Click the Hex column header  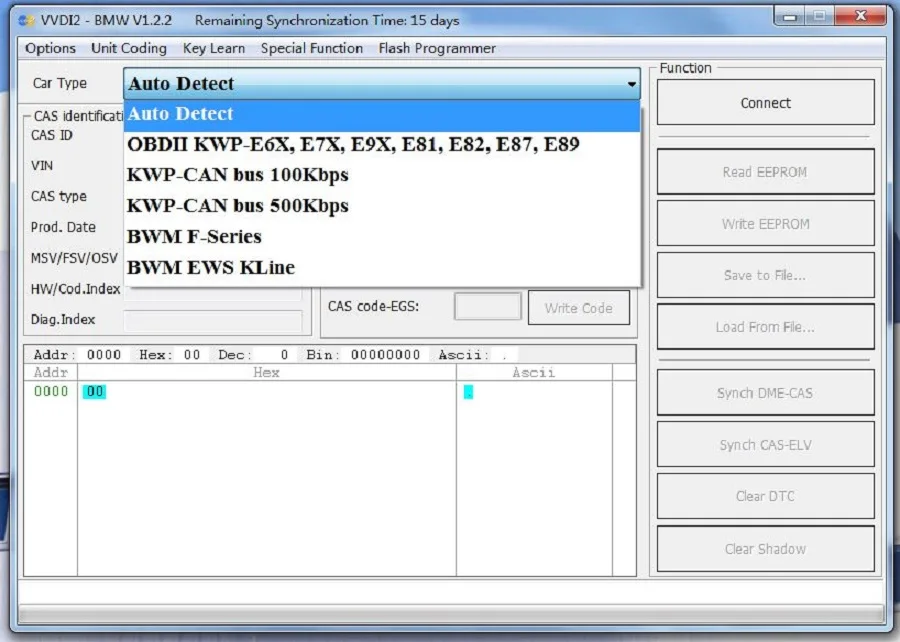(266, 373)
